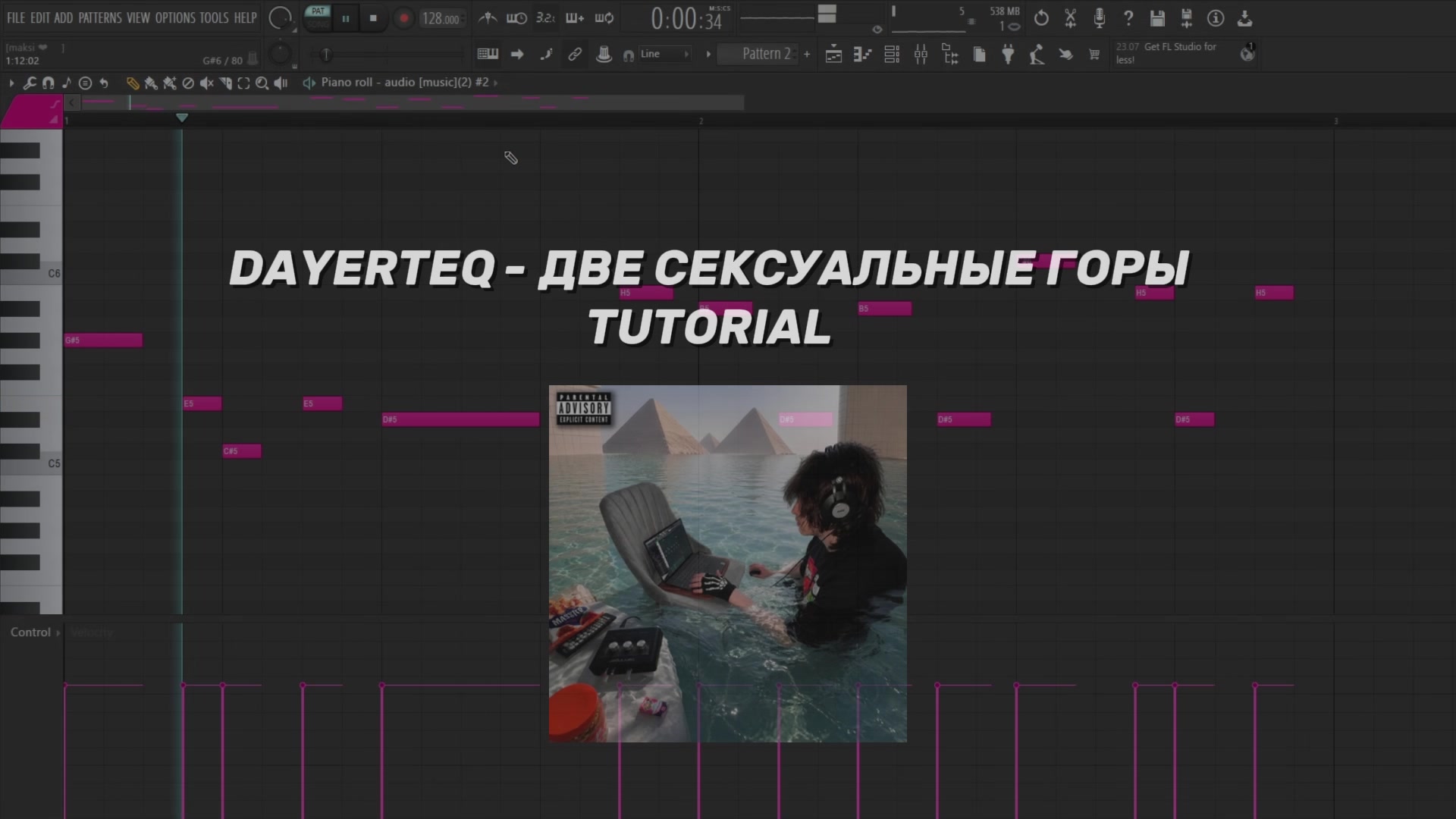
Task: Open the Browser view icon
Action: pos(950,54)
